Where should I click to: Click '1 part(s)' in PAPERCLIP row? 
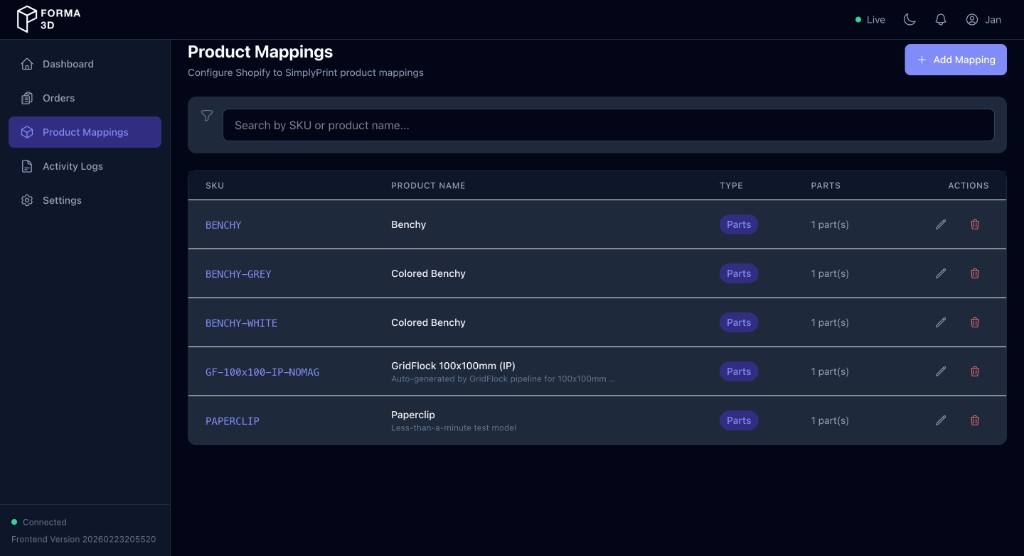[x=829, y=420]
